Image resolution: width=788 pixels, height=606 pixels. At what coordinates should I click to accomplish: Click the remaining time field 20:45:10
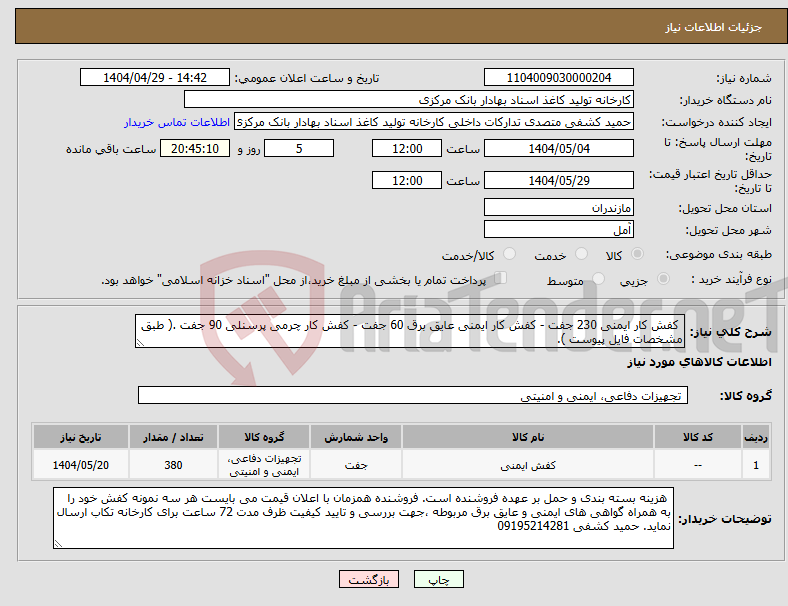tap(195, 149)
